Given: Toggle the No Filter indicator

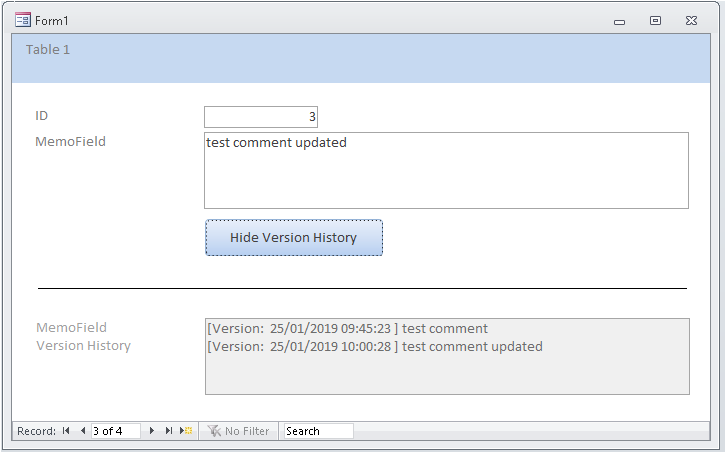Looking at the screenshot, I should coord(238,431).
